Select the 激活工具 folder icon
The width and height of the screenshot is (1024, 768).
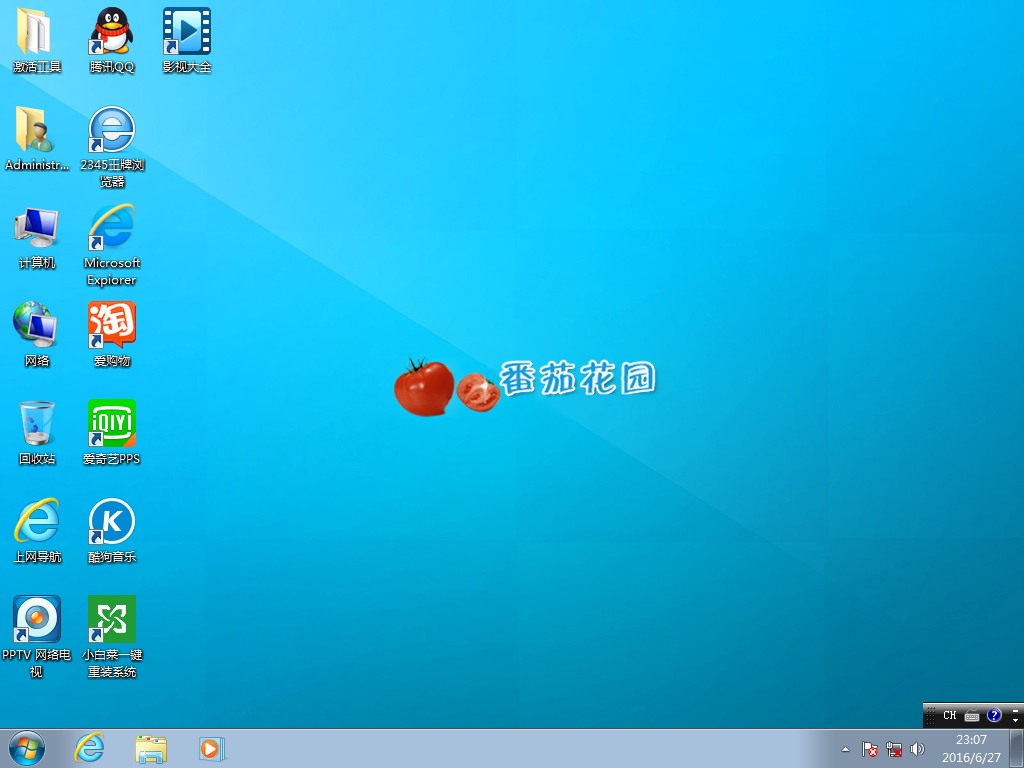pos(37,32)
